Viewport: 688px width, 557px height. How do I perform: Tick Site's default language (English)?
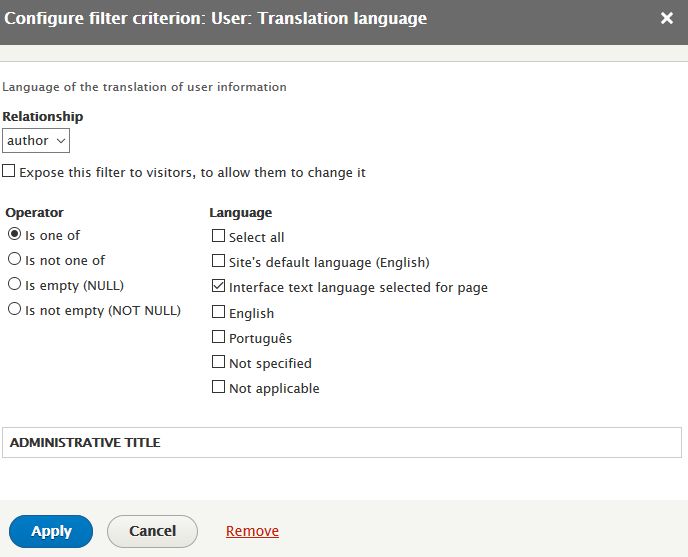tap(218, 261)
